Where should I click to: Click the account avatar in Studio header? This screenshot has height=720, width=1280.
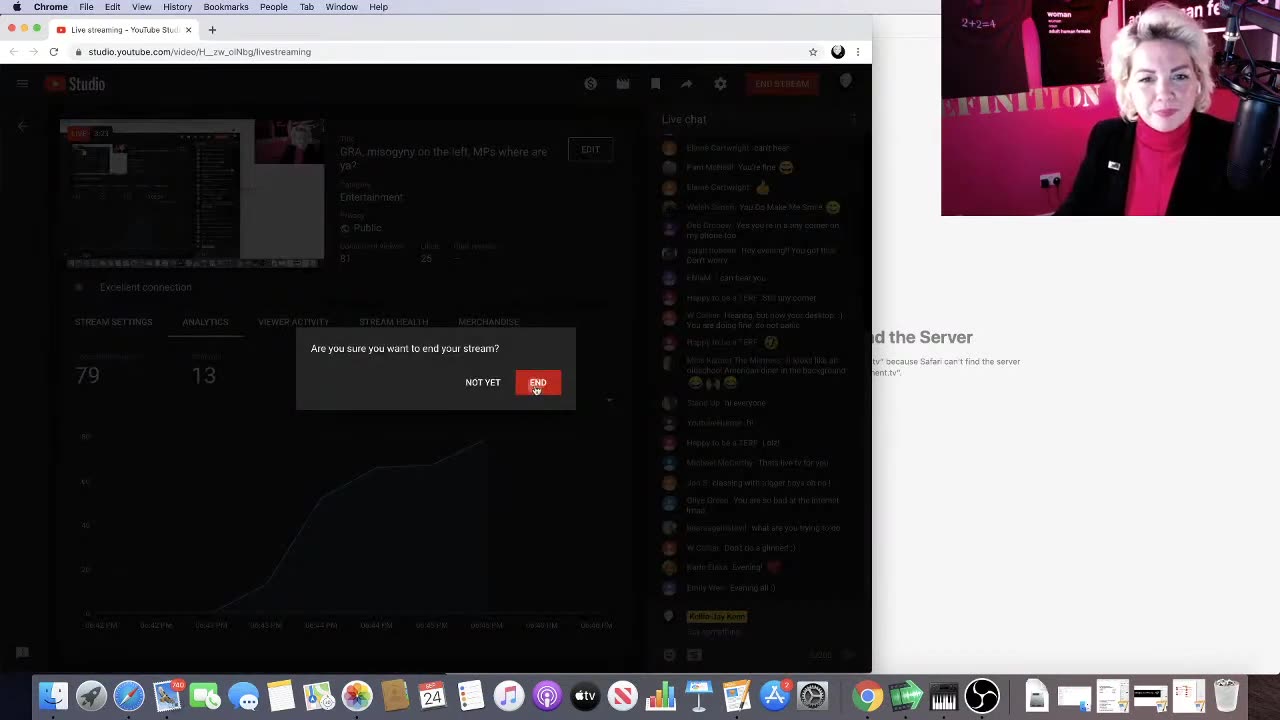[846, 83]
